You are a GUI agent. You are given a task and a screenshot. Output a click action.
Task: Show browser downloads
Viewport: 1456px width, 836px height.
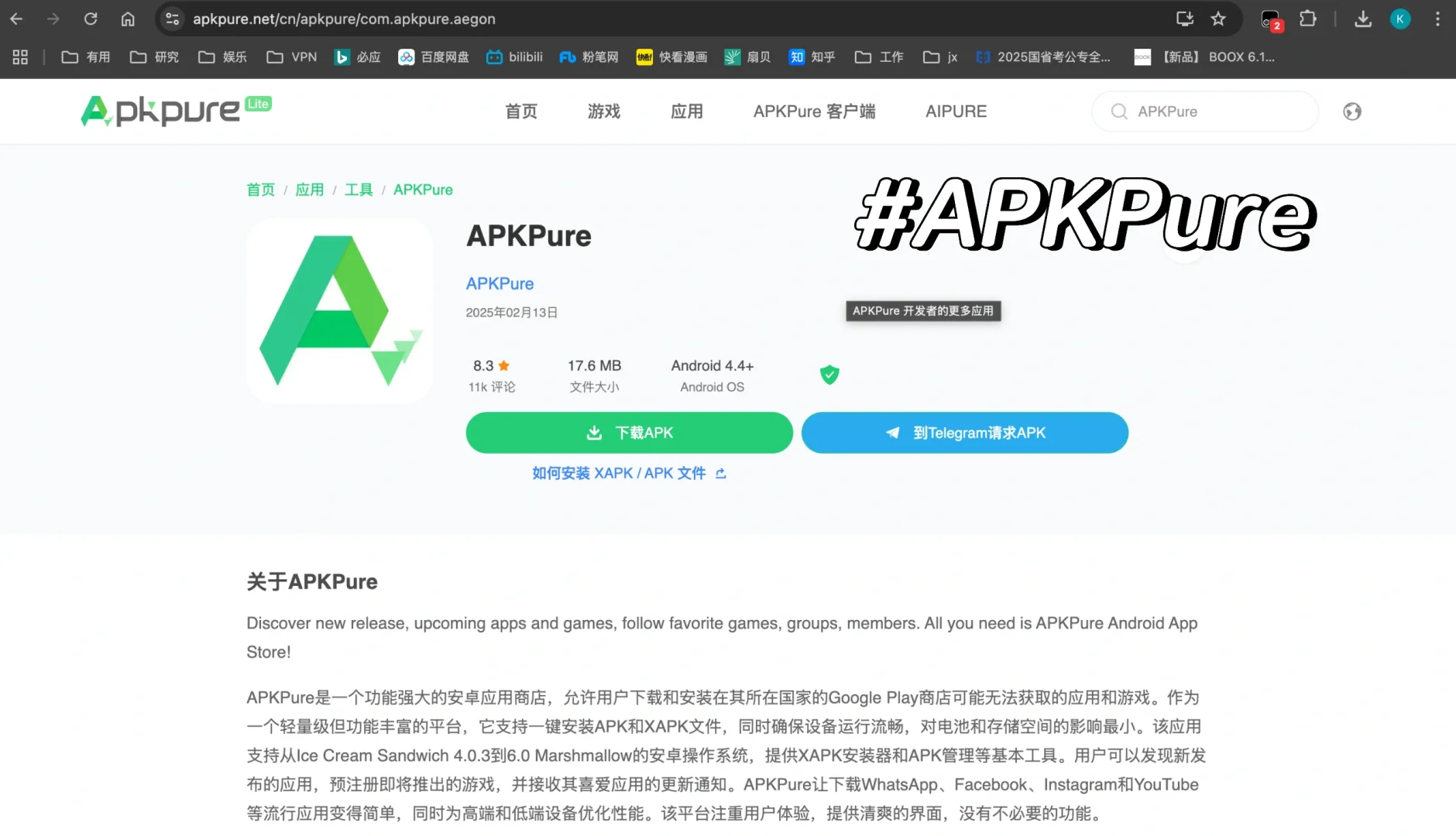(1363, 19)
